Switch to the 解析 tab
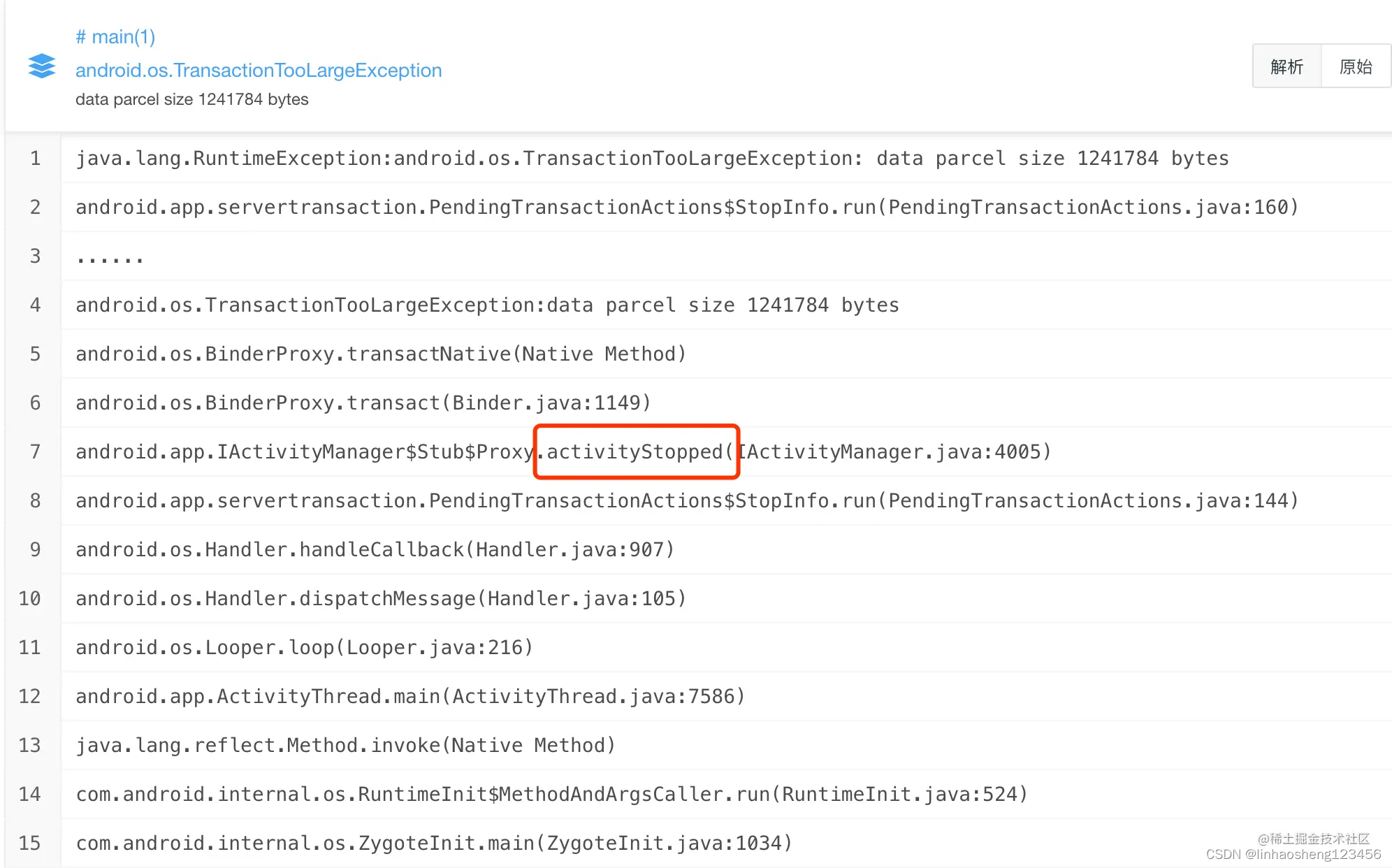Viewport: 1392px width, 868px height. 1287,66
